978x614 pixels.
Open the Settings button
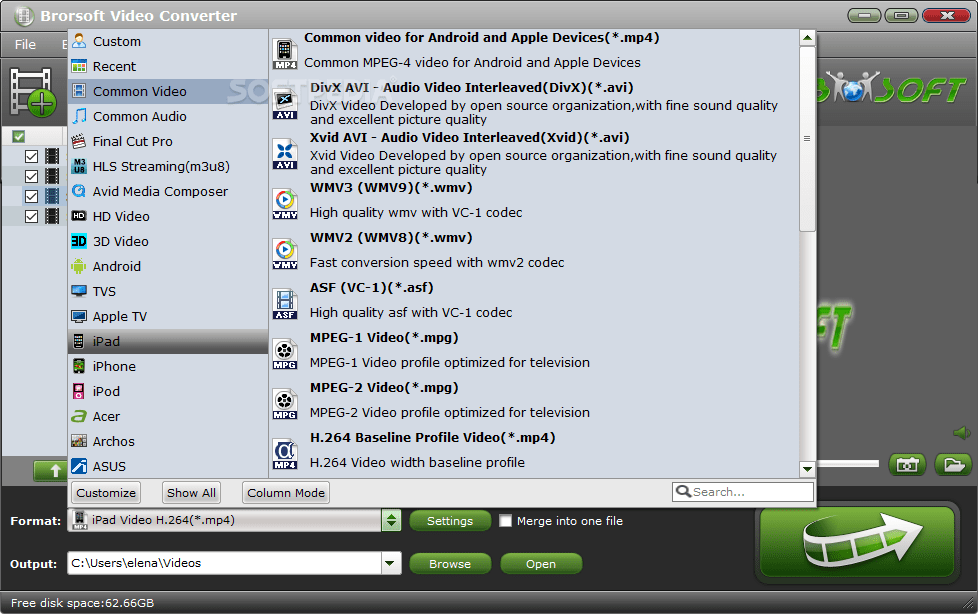pos(450,520)
